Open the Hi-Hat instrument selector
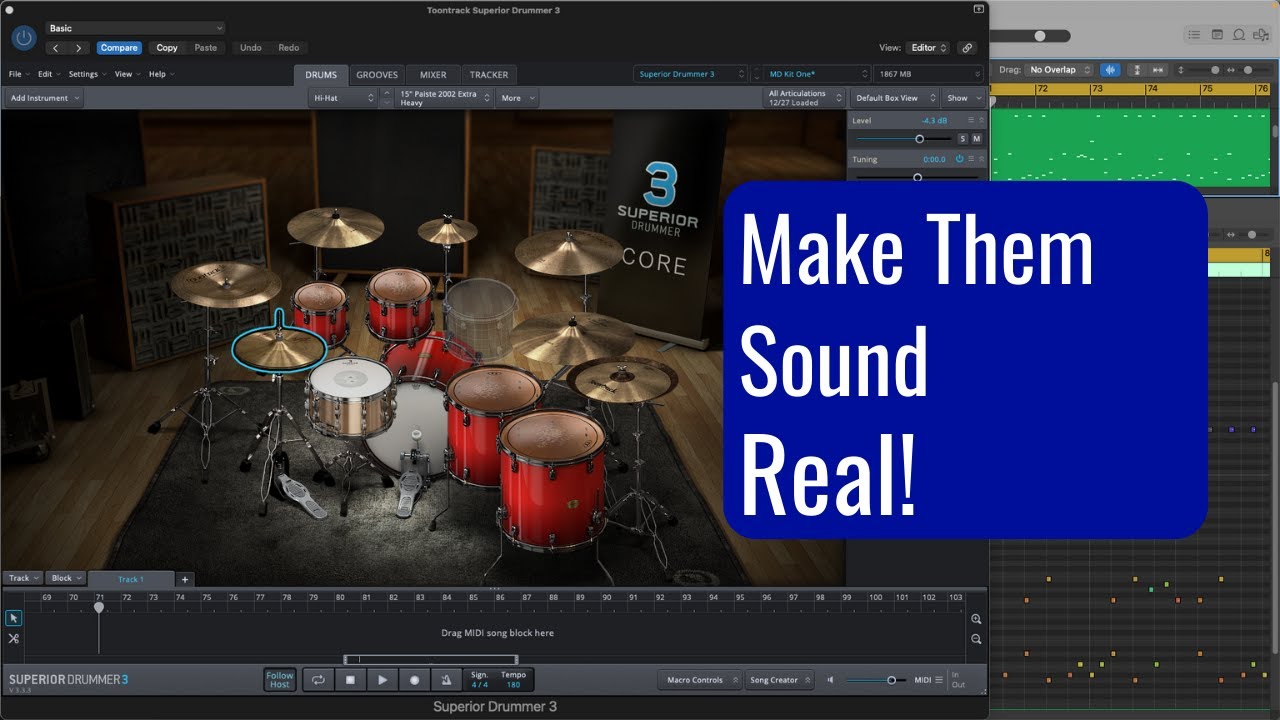Screen dimensions: 1280x720 (343, 98)
